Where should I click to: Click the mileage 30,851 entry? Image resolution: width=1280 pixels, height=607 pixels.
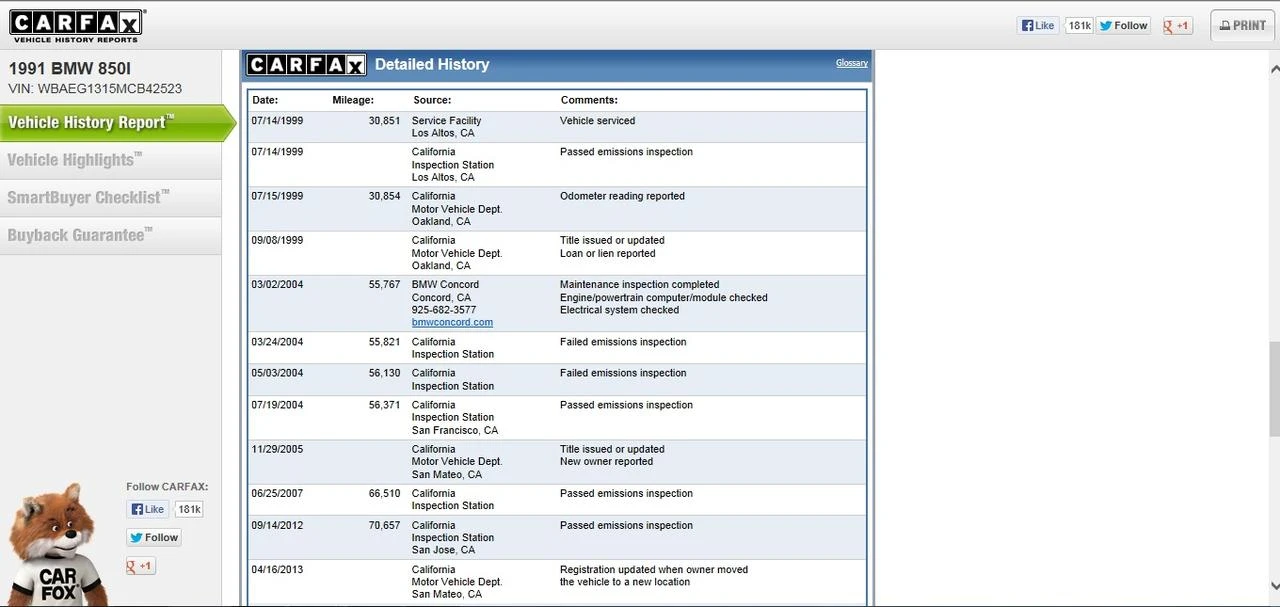click(x=384, y=121)
